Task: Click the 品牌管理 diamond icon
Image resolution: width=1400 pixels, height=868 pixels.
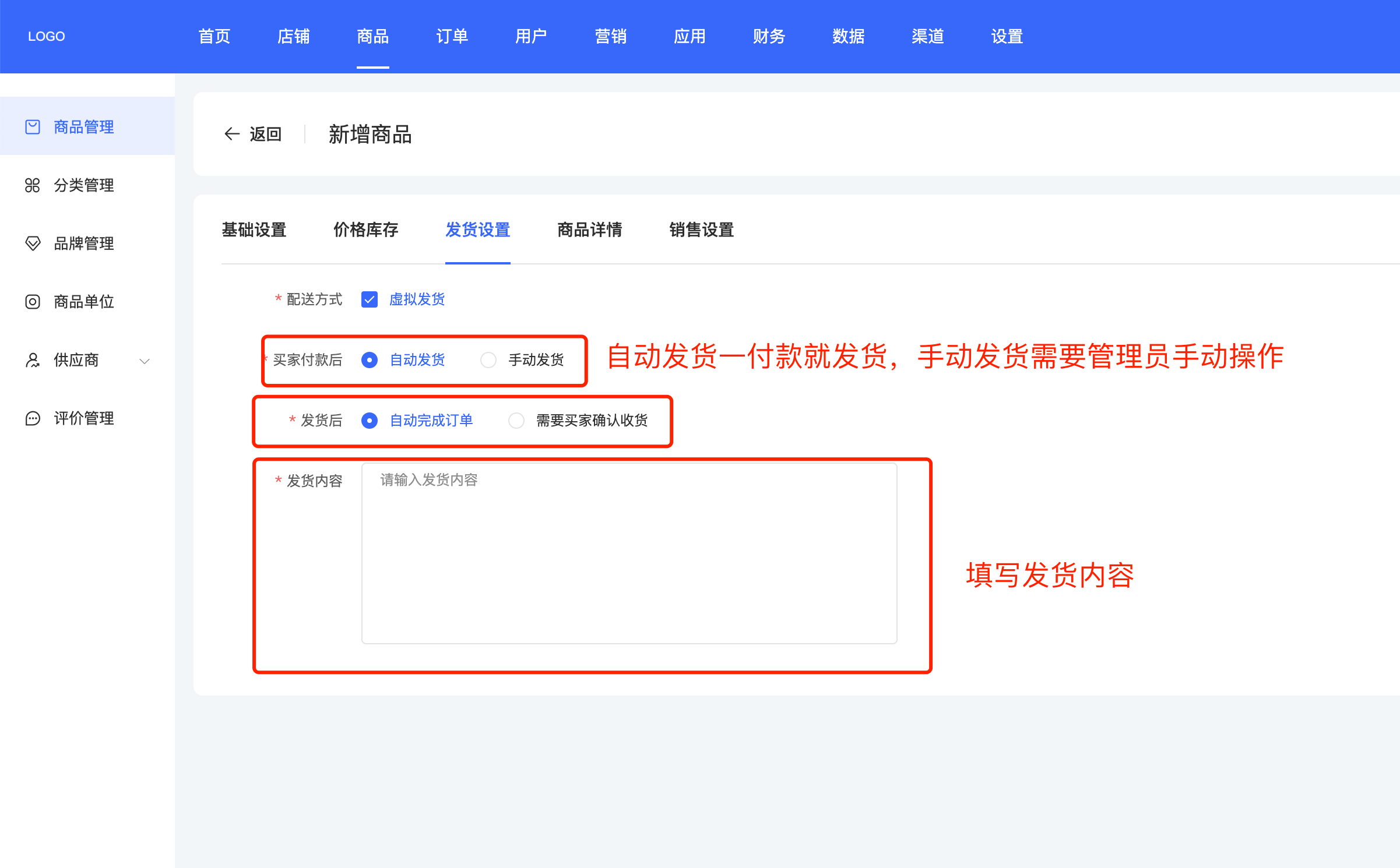Action: [x=33, y=244]
